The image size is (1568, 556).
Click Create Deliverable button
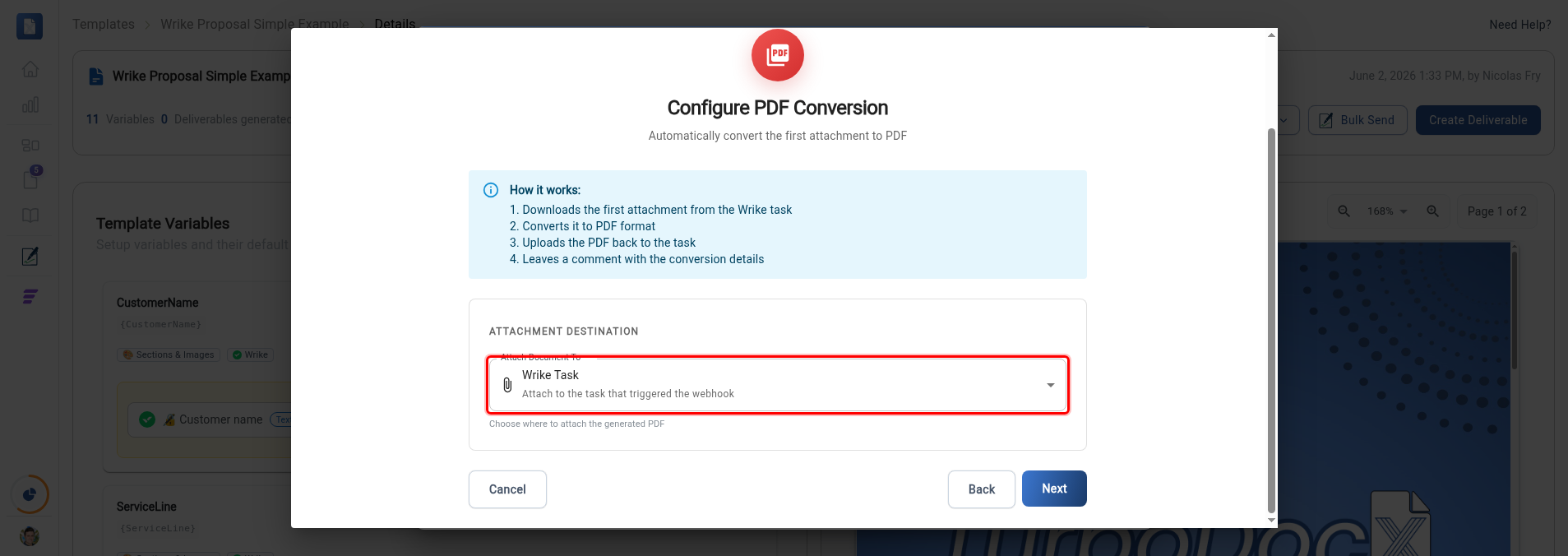(x=1478, y=120)
